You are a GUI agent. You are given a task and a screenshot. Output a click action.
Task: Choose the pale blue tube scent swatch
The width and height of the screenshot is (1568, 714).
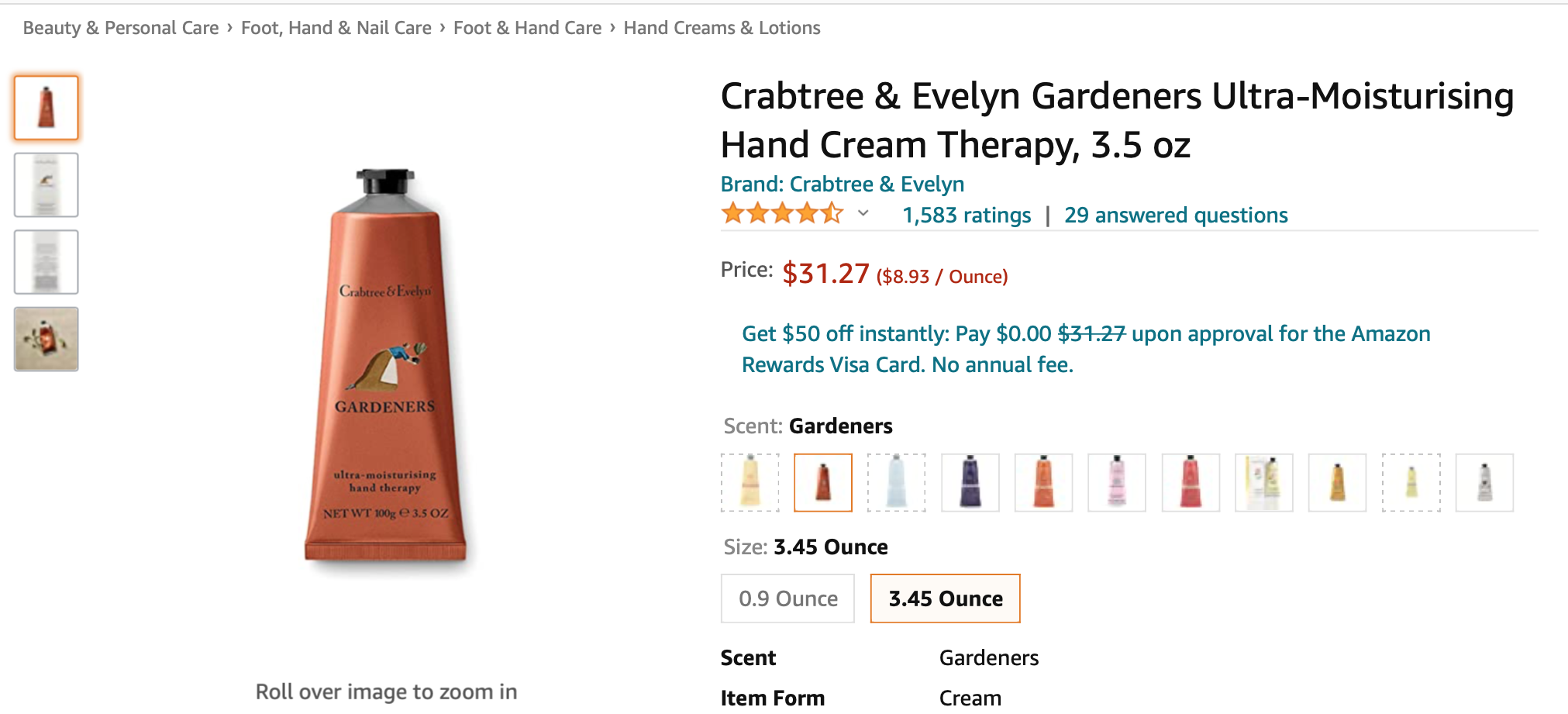coord(896,482)
